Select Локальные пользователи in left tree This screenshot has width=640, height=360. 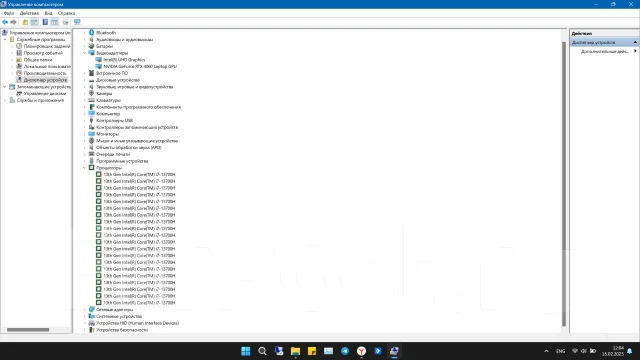click(47, 67)
